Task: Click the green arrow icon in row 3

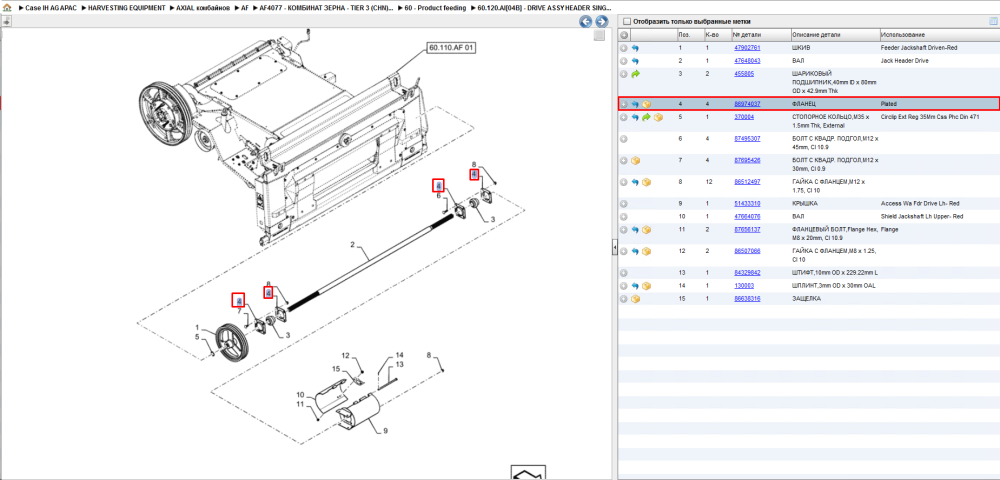Action: coord(635,74)
